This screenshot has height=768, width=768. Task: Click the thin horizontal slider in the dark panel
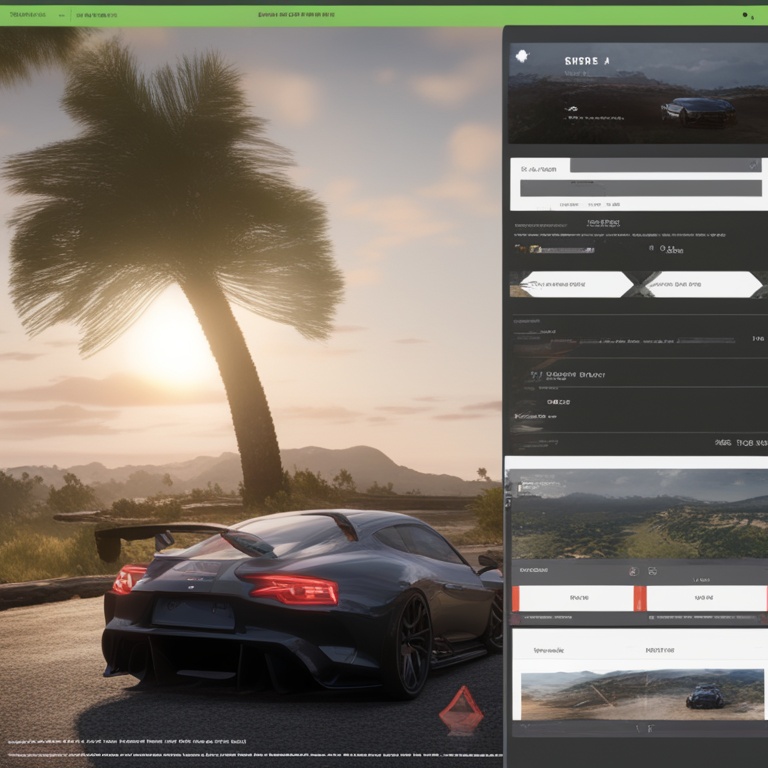(656, 340)
